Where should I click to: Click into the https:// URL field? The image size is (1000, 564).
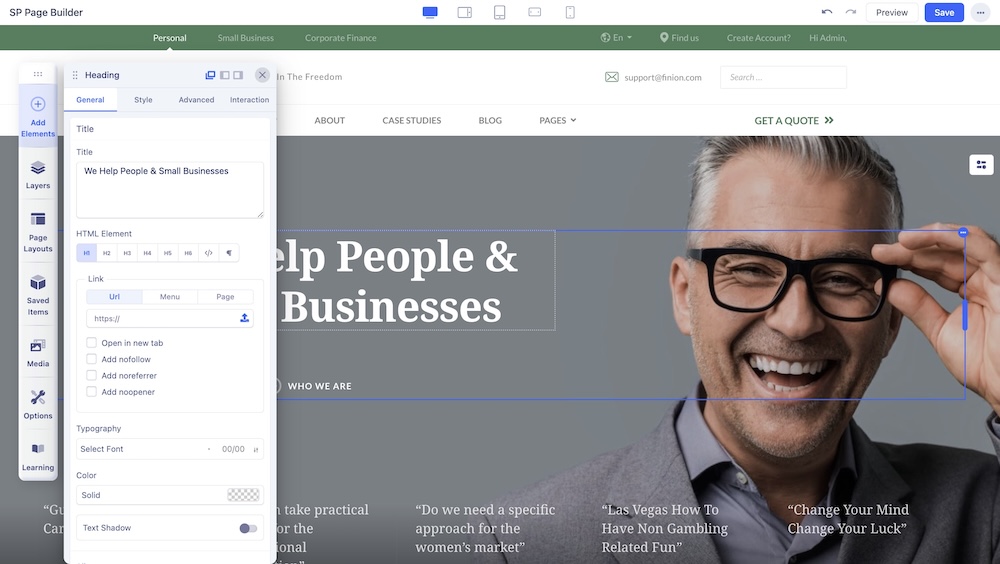click(160, 318)
